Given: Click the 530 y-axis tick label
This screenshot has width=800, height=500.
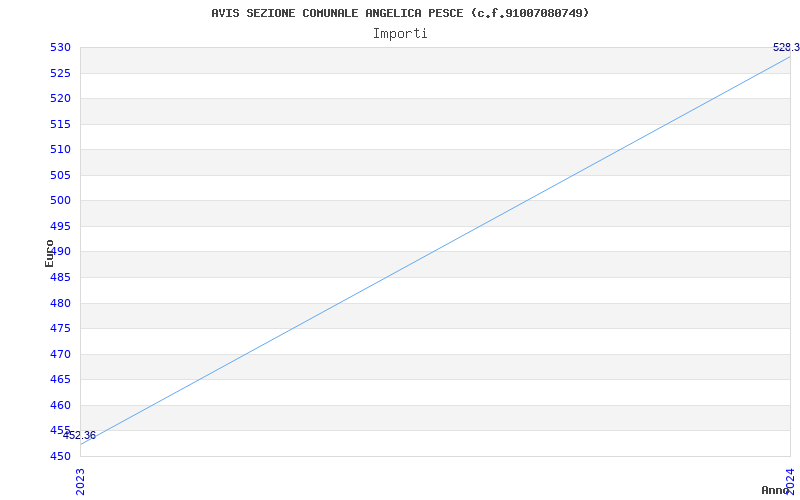Looking at the screenshot, I should point(60,47).
